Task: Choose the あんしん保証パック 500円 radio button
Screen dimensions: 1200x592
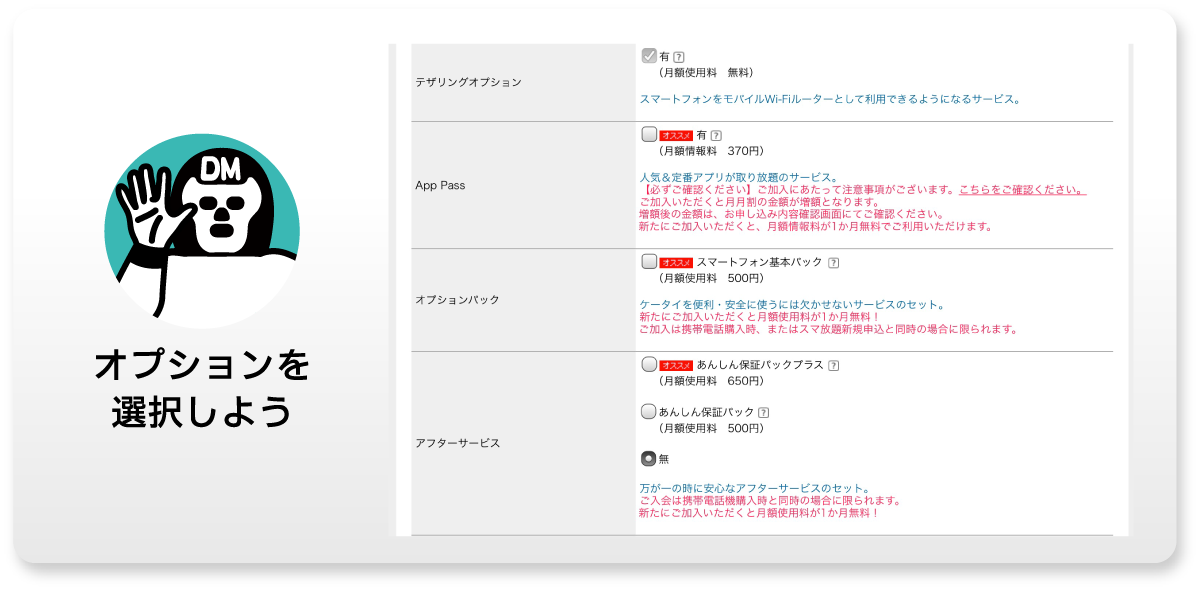Action: tap(649, 411)
